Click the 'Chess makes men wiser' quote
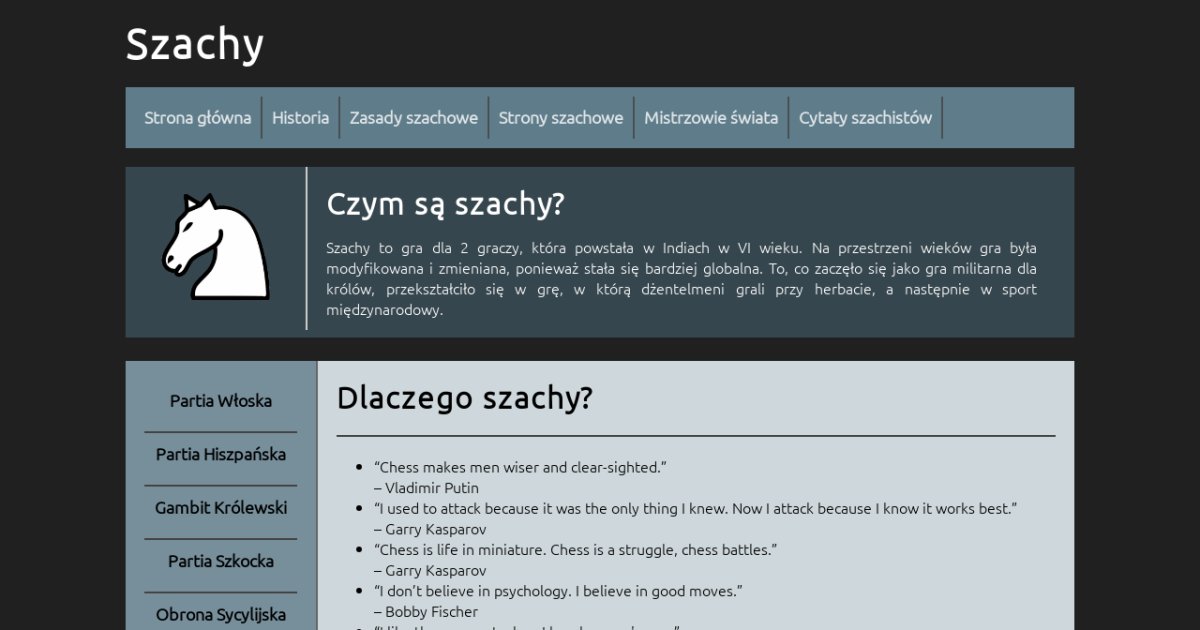The image size is (1200, 630). coord(520,467)
